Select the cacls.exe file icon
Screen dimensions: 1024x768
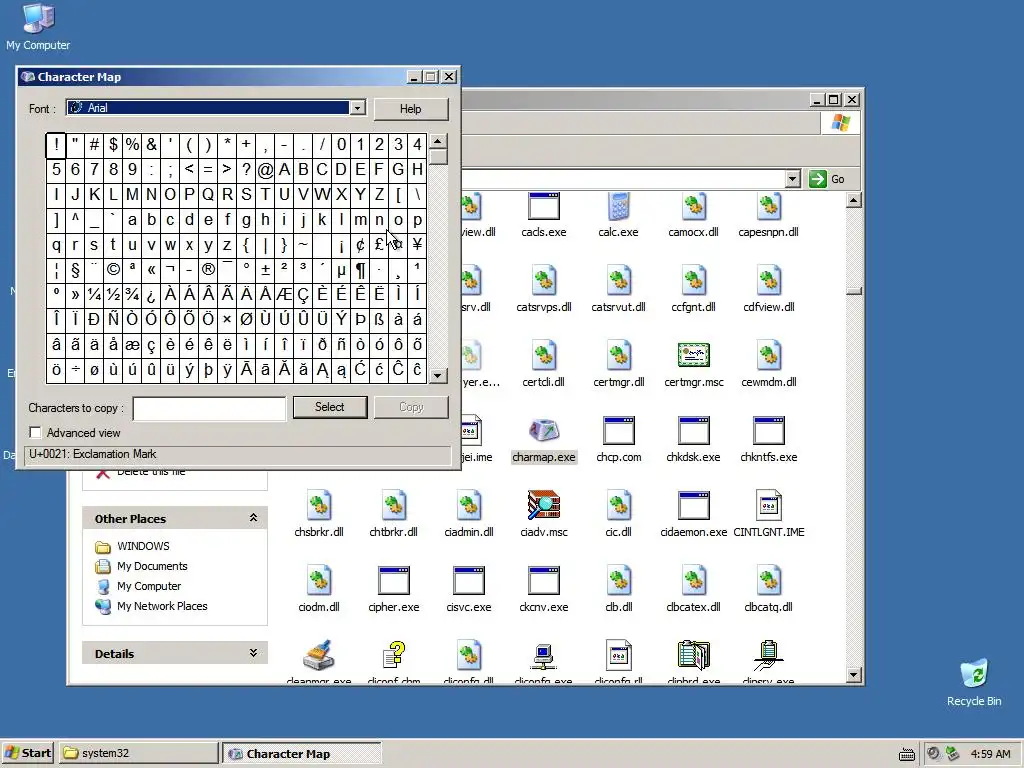tap(543, 206)
